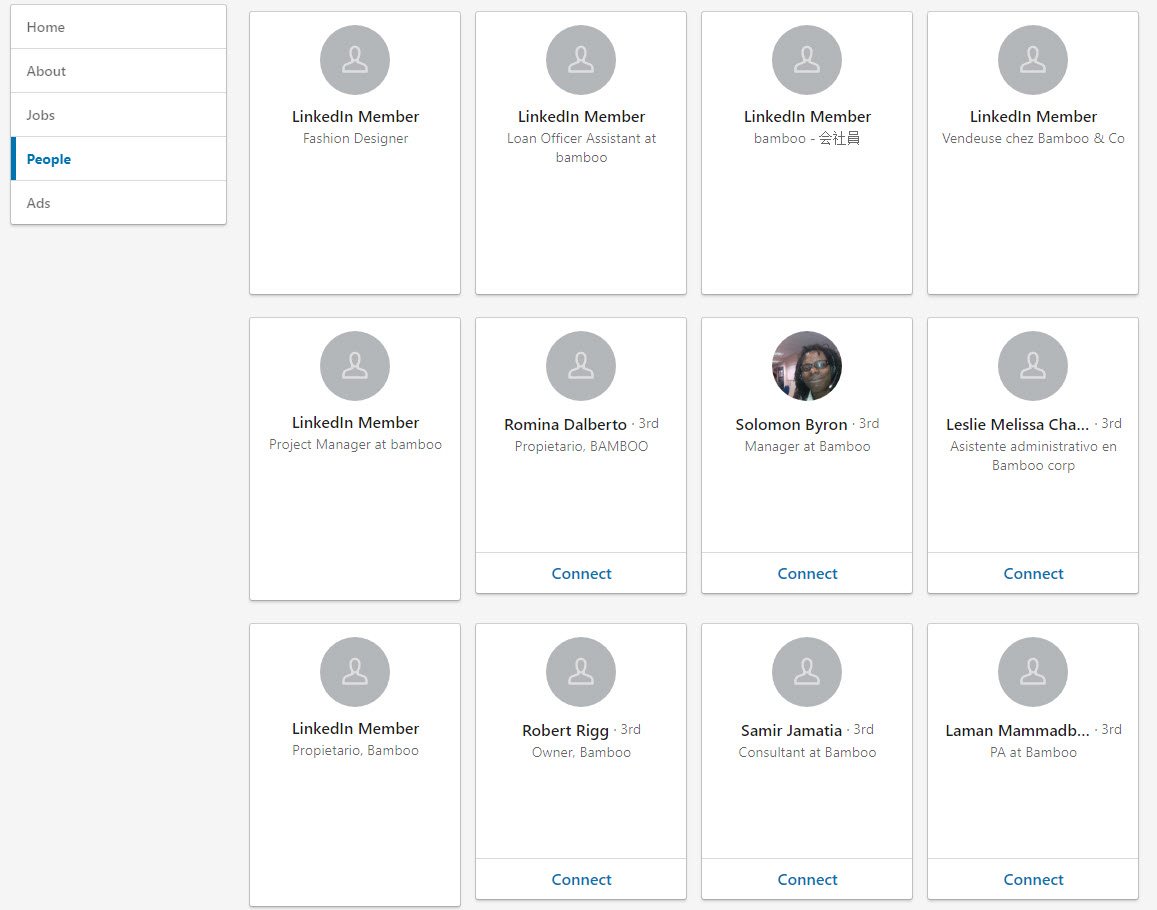Click 'bamboo - 会社員' headline text
Viewport: 1157px width, 910px height.
807,138
